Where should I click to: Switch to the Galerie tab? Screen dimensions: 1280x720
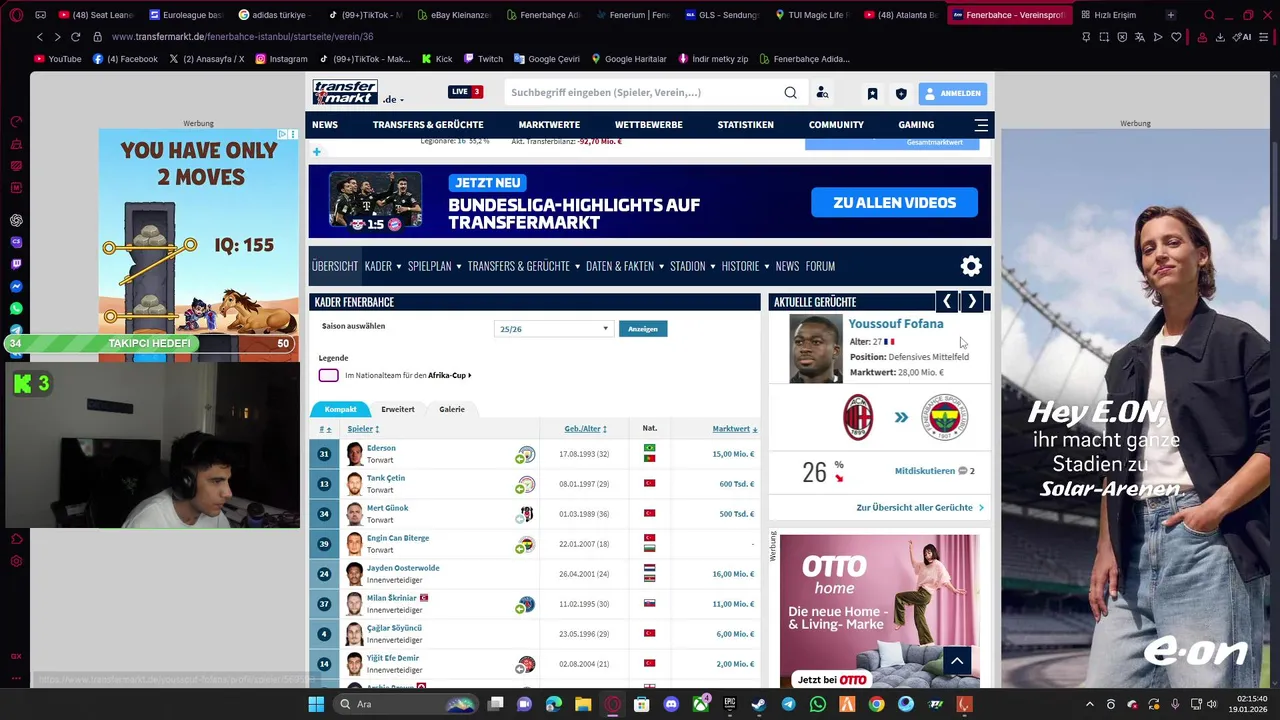coord(452,409)
